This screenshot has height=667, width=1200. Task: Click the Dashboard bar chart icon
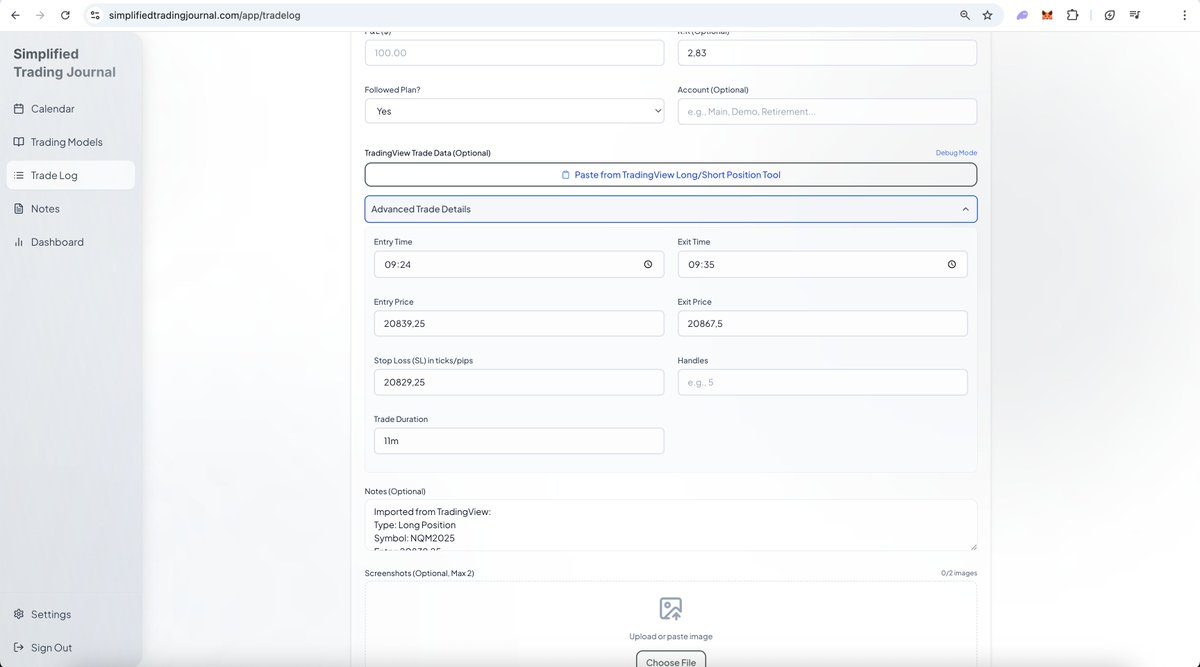click(19, 242)
